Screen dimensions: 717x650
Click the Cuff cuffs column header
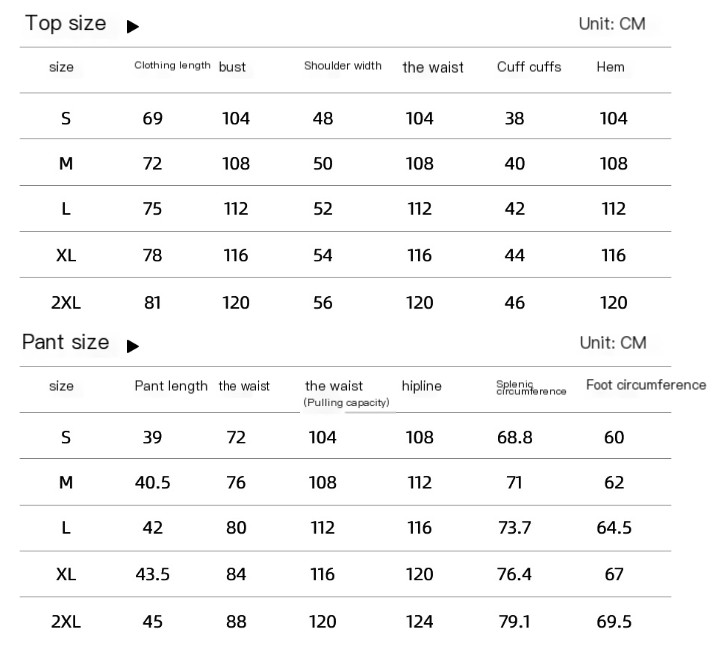(529, 67)
